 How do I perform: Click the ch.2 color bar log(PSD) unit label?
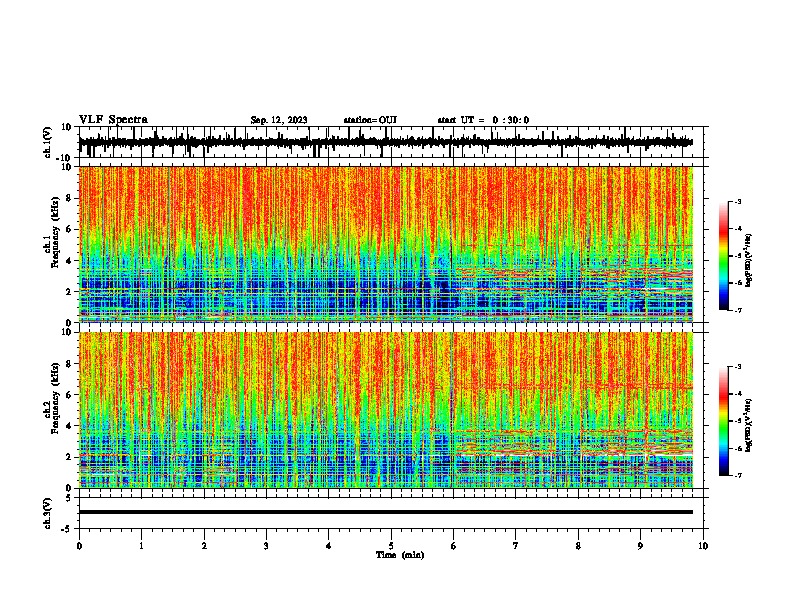point(749,425)
